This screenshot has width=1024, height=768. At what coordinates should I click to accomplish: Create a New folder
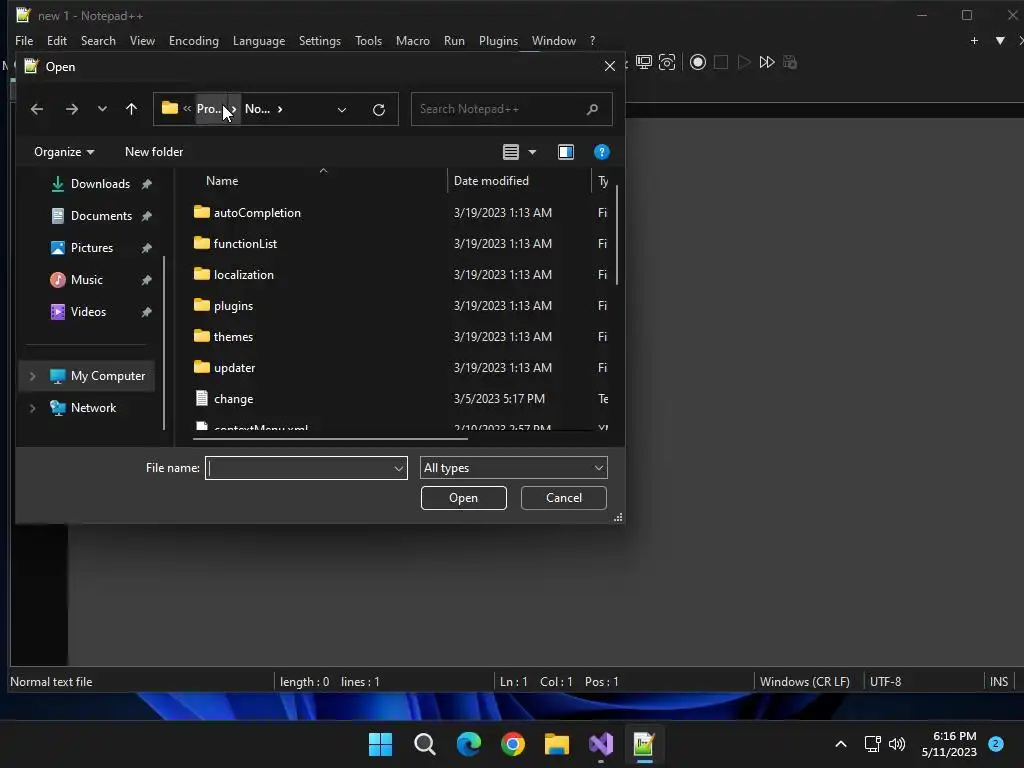[154, 152]
